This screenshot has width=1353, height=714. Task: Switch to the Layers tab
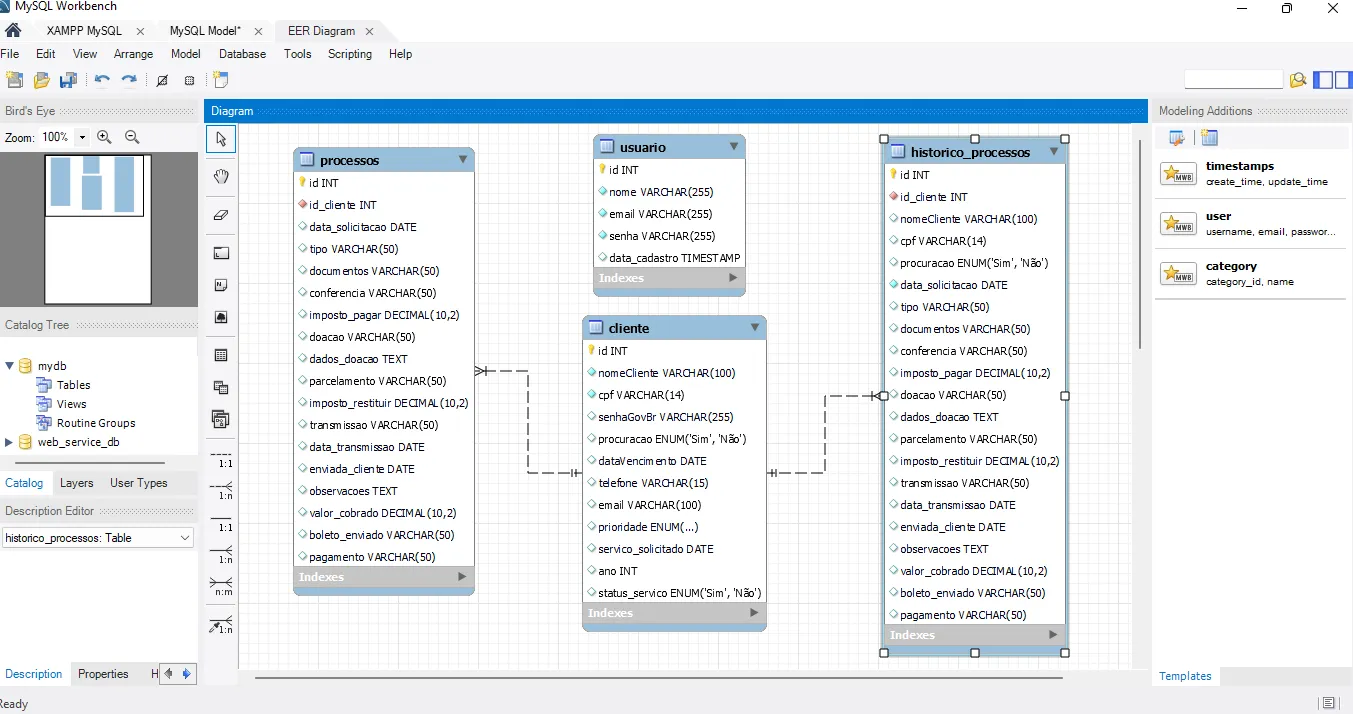pyautogui.click(x=76, y=483)
